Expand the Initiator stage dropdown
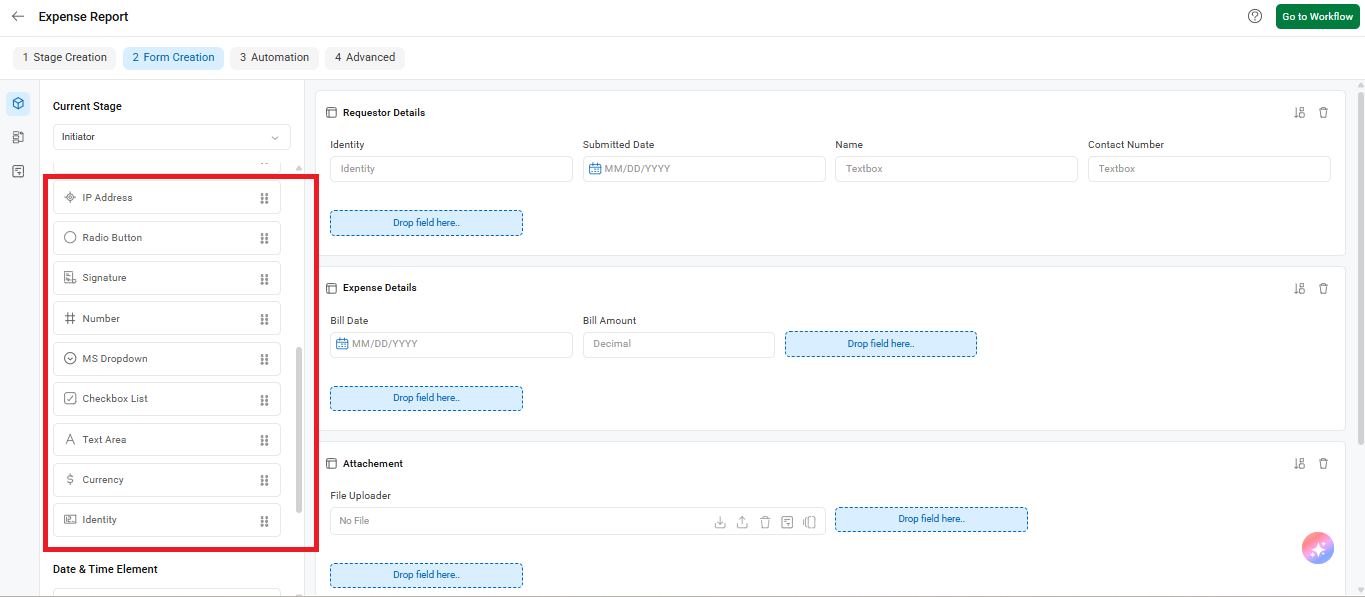Screen dimensions: 1365x597 172,137
